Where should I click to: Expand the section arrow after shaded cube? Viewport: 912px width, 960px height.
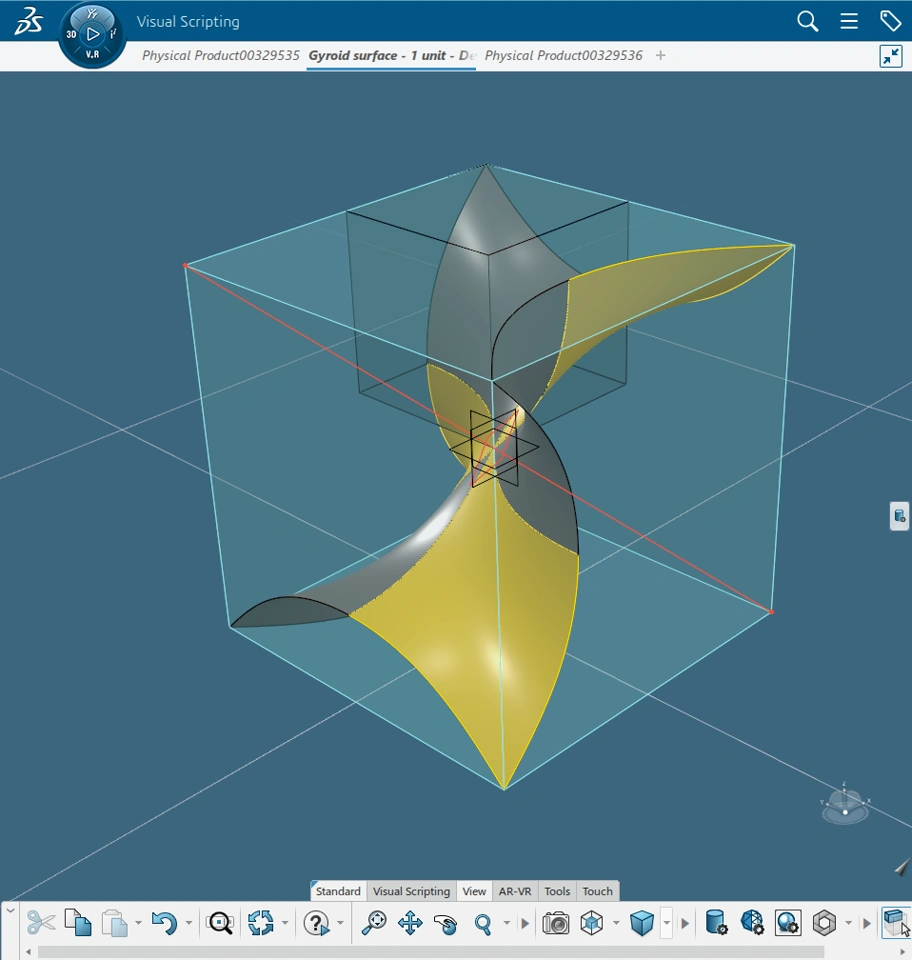click(685, 923)
